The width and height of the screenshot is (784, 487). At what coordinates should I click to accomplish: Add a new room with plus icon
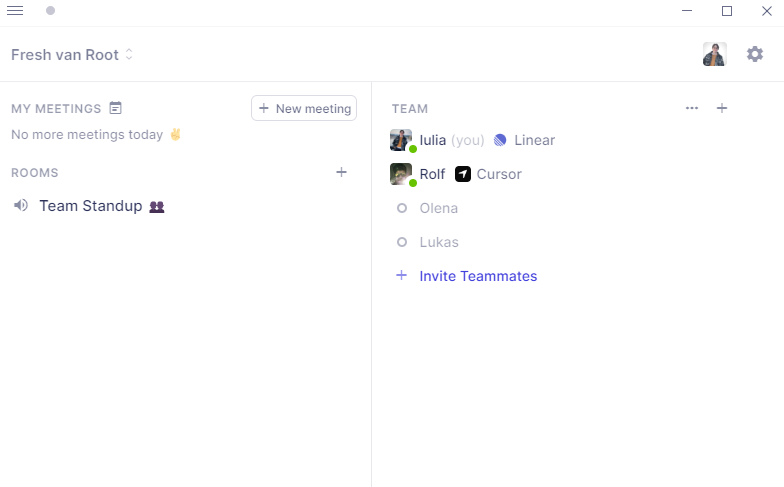[x=341, y=172]
